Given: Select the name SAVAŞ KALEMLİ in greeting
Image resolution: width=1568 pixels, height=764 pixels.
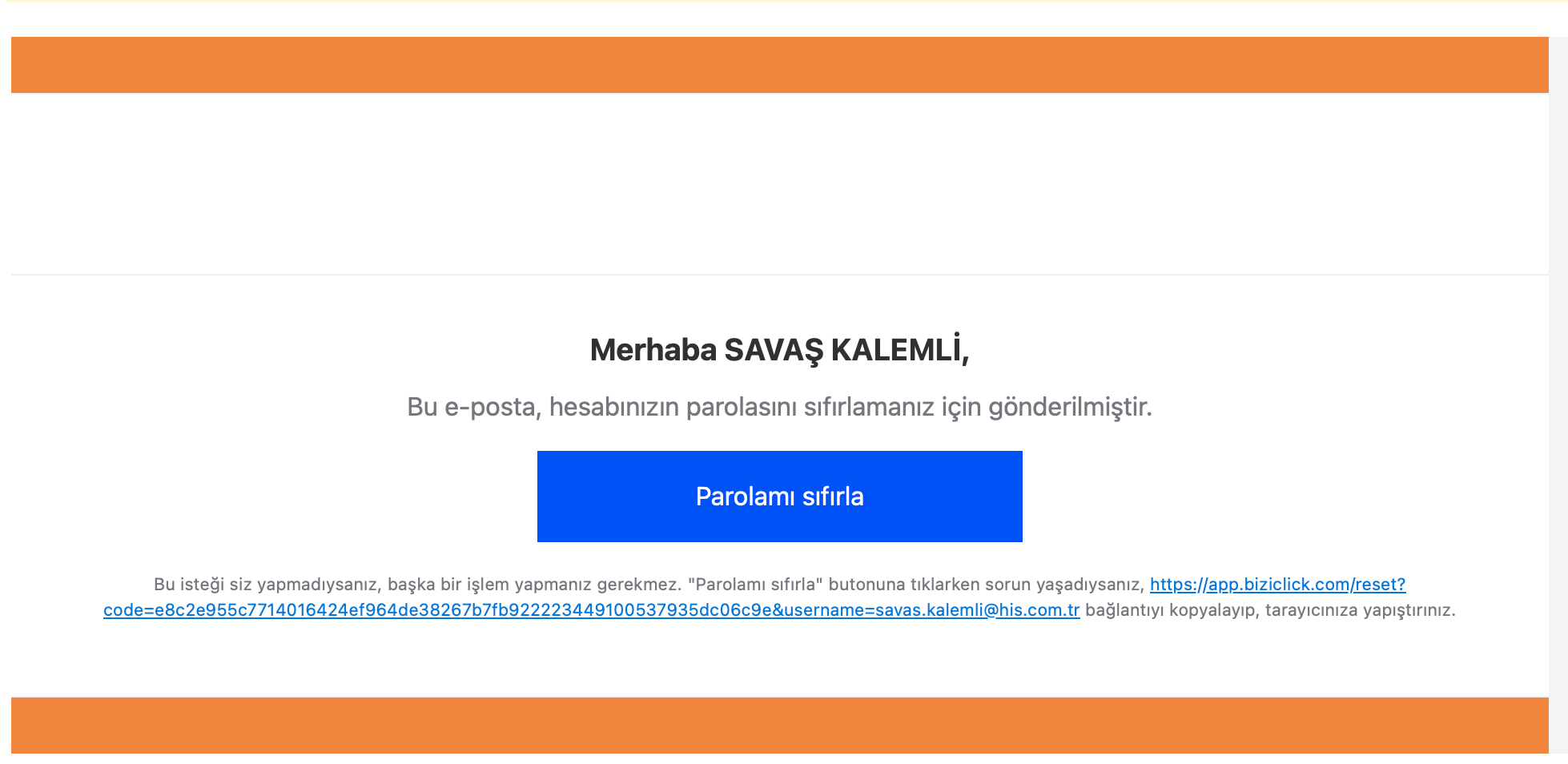Looking at the screenshot, I should (x=842, y=350).
